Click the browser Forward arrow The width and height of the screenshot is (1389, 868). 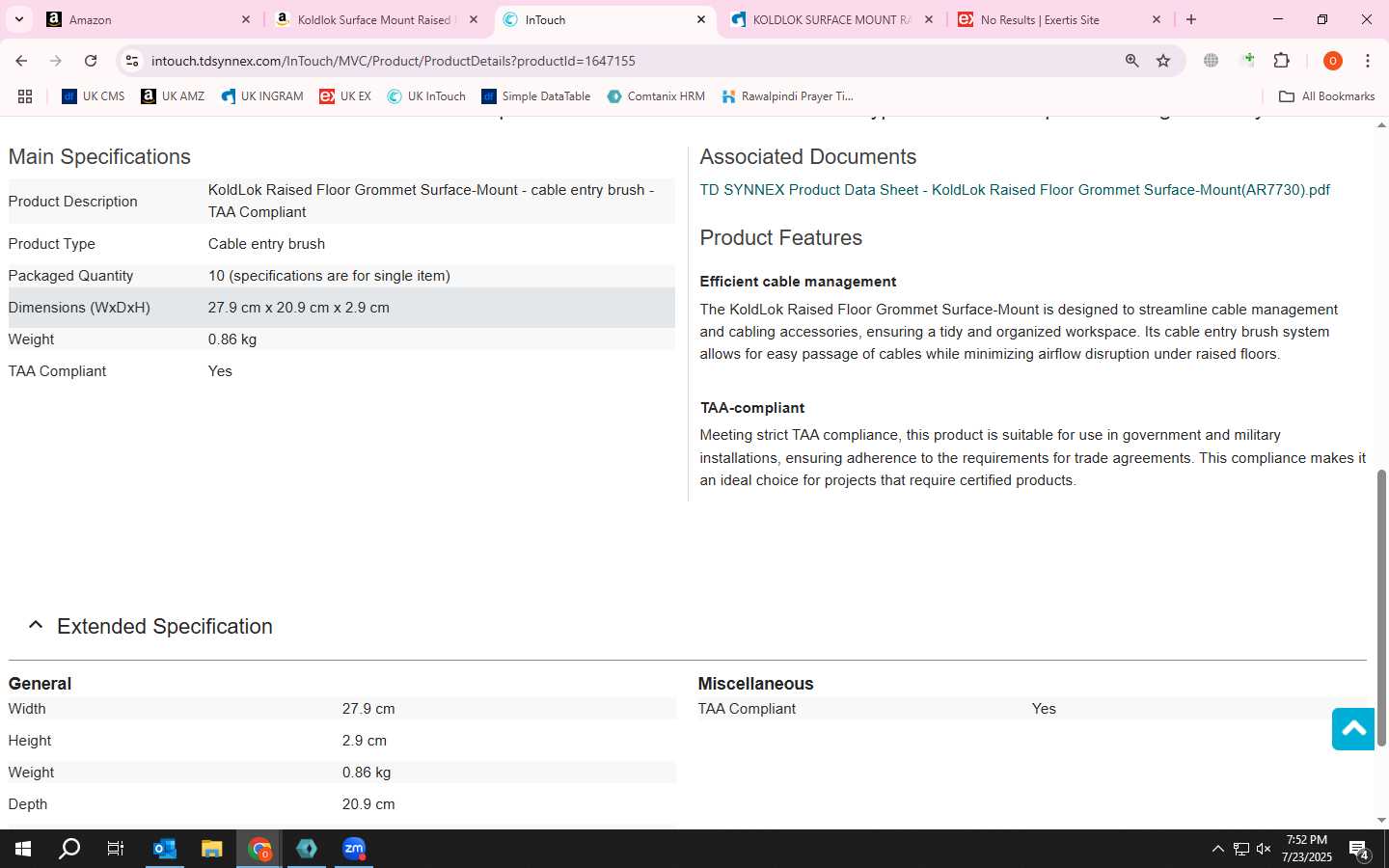56,61
